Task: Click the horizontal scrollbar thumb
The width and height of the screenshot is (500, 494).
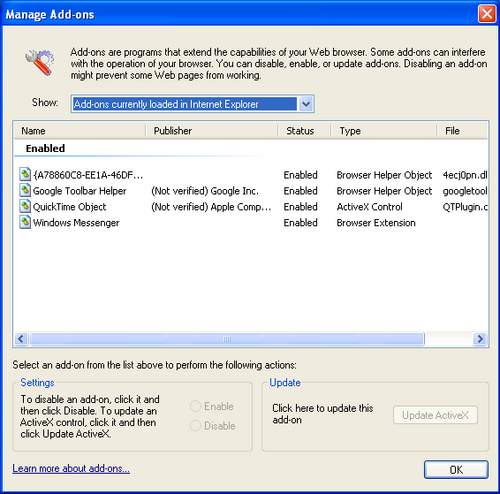Action: pos(227,339)
